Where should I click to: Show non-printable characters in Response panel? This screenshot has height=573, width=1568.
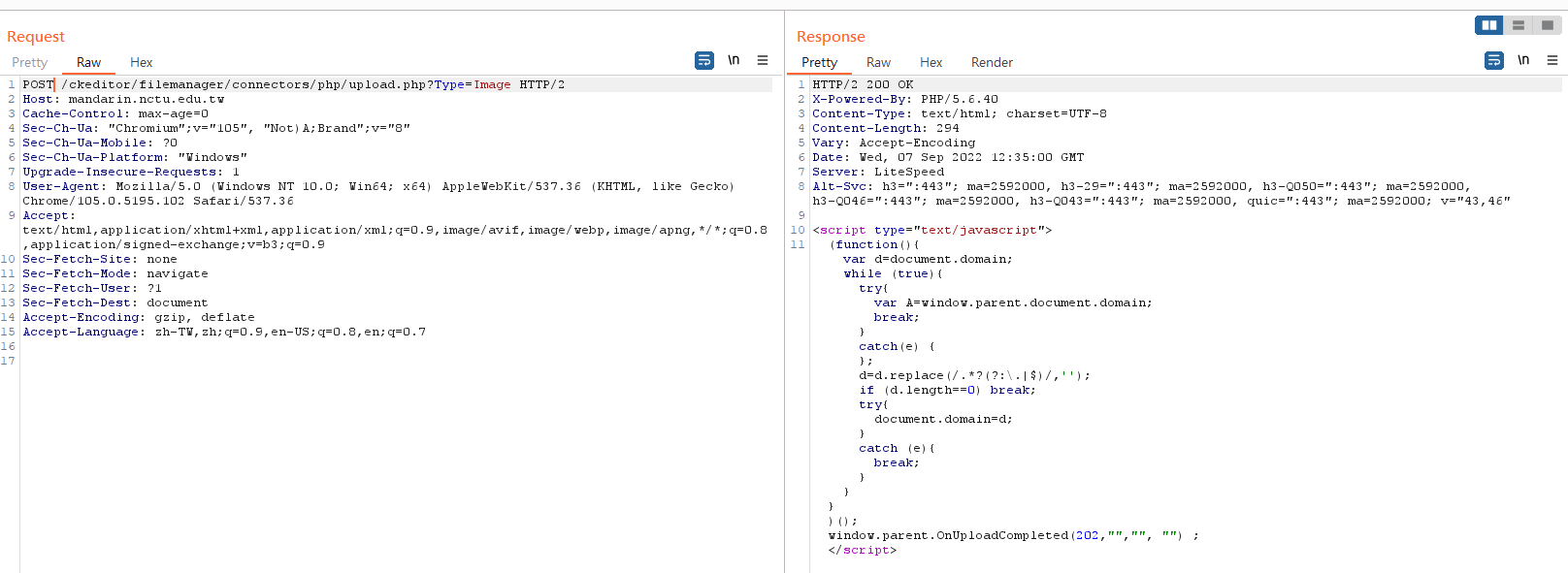pyautogui.click(x=1523, y=60)
